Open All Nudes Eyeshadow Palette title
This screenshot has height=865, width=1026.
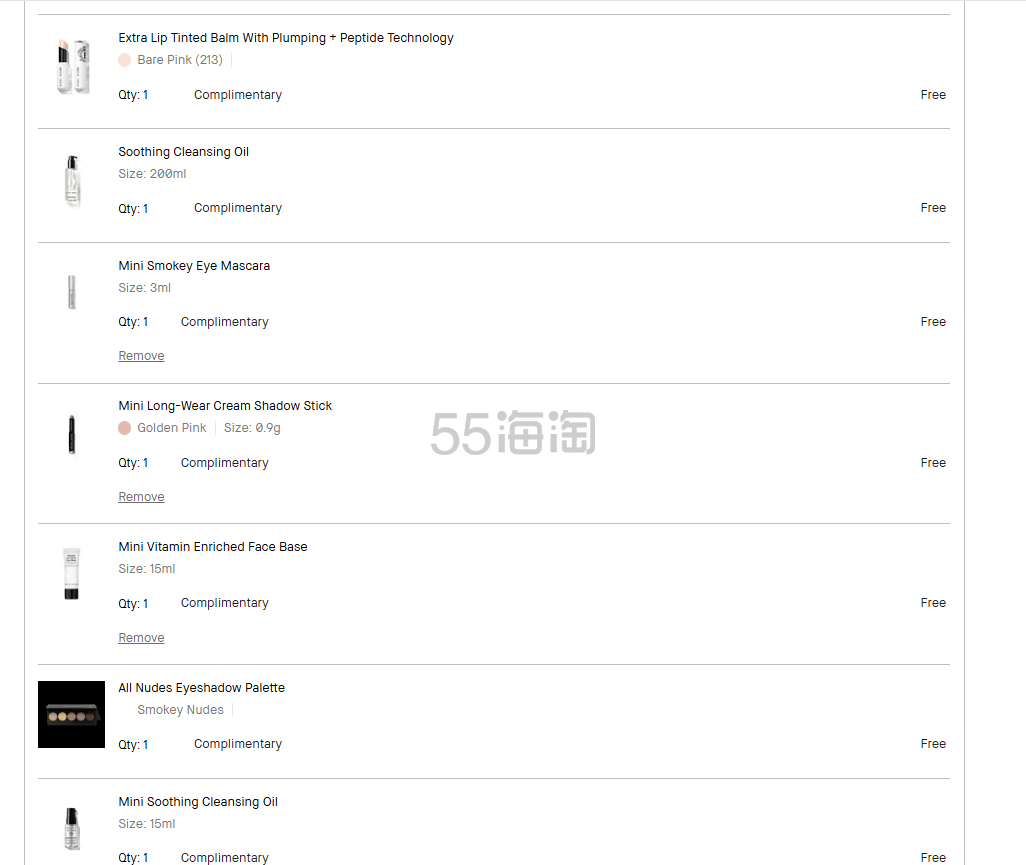coord(202,688)
